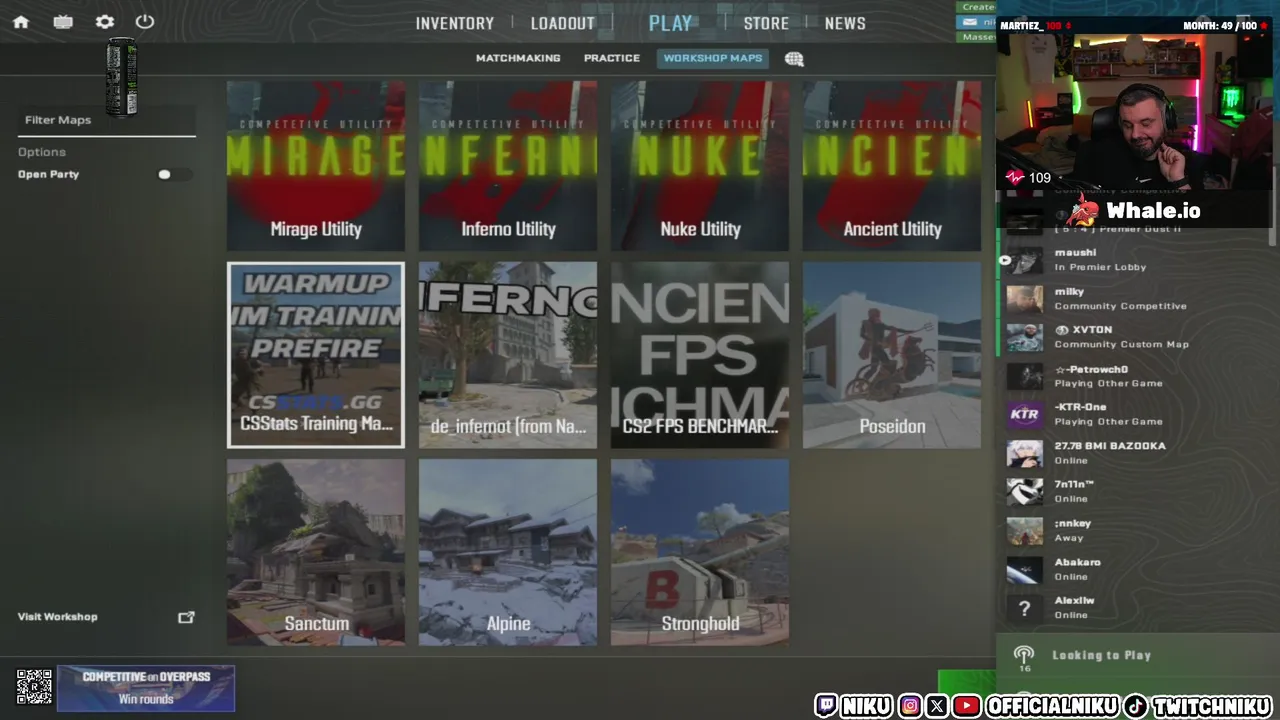Select the WORKSHOP MAPS tab

coord(713,58)
